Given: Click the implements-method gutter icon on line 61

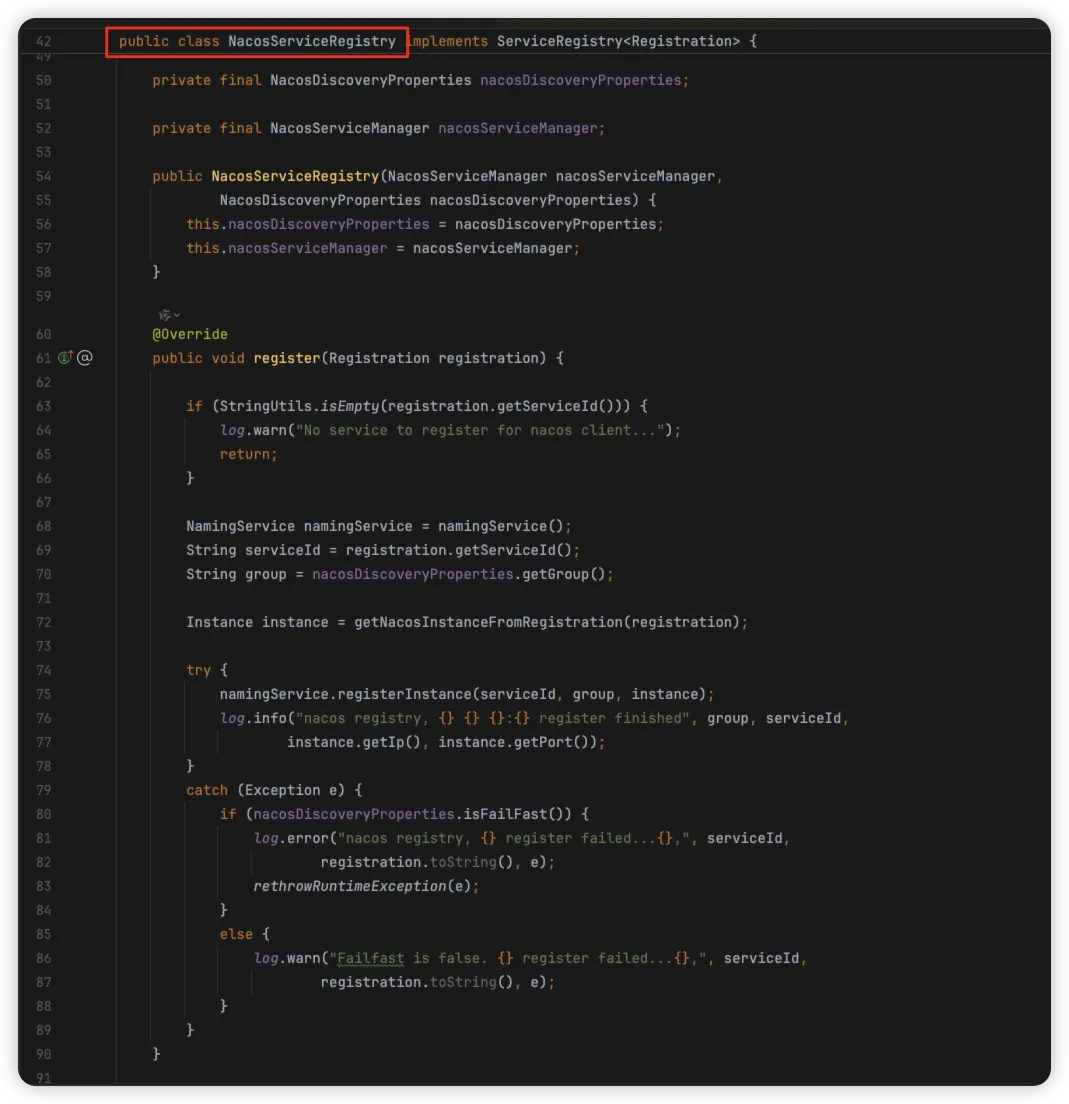Looking at the screenshot, I should (66, 358).
